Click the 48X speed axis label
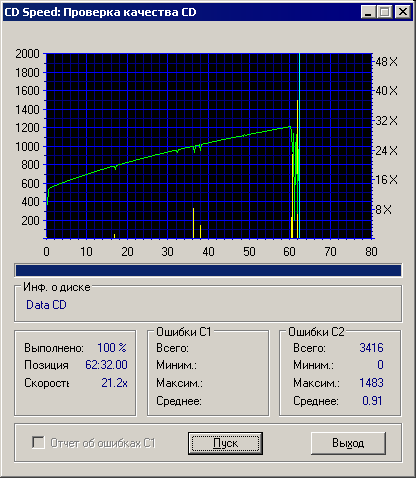 [387, 62]
